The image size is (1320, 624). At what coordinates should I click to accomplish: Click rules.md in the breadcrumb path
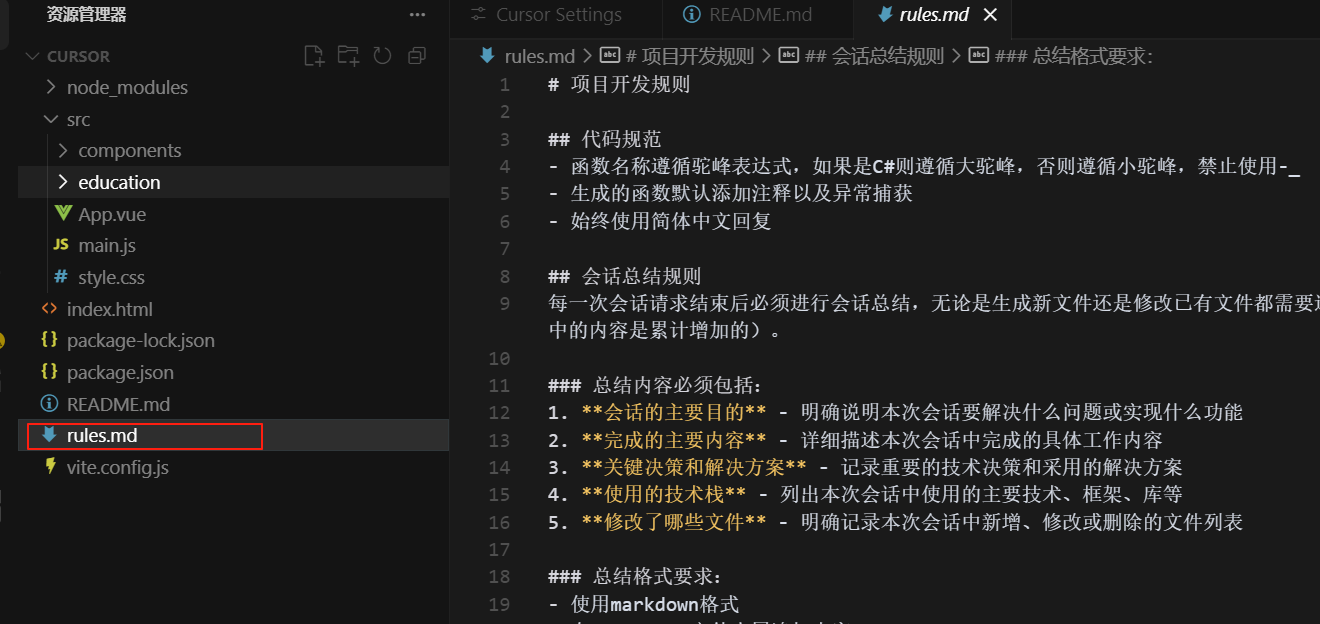point(540,56)
